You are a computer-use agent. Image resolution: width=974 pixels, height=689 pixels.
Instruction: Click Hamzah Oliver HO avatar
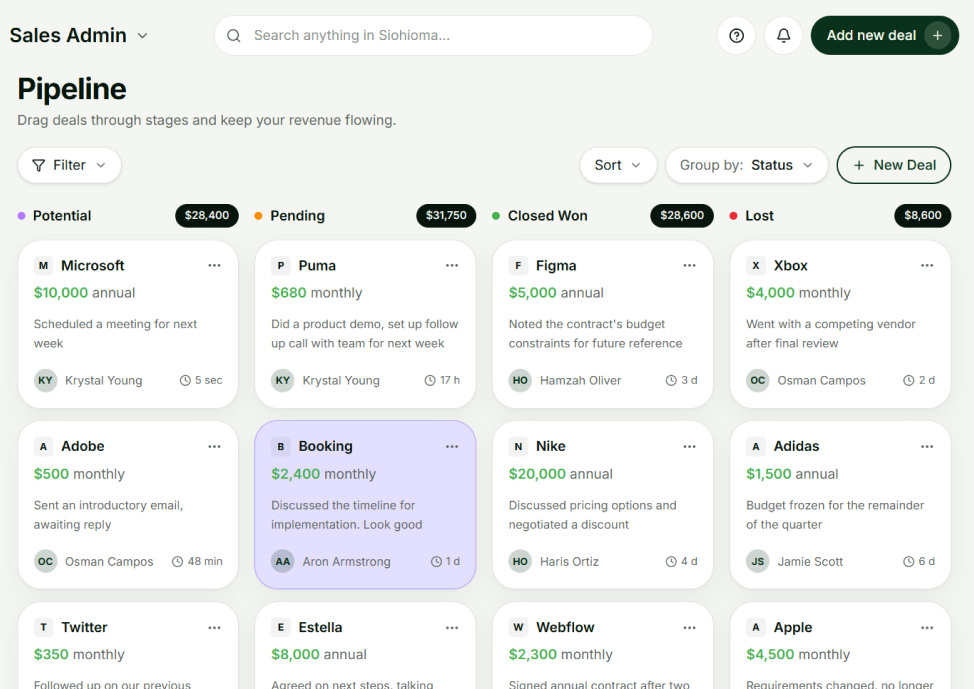[521, 380]
